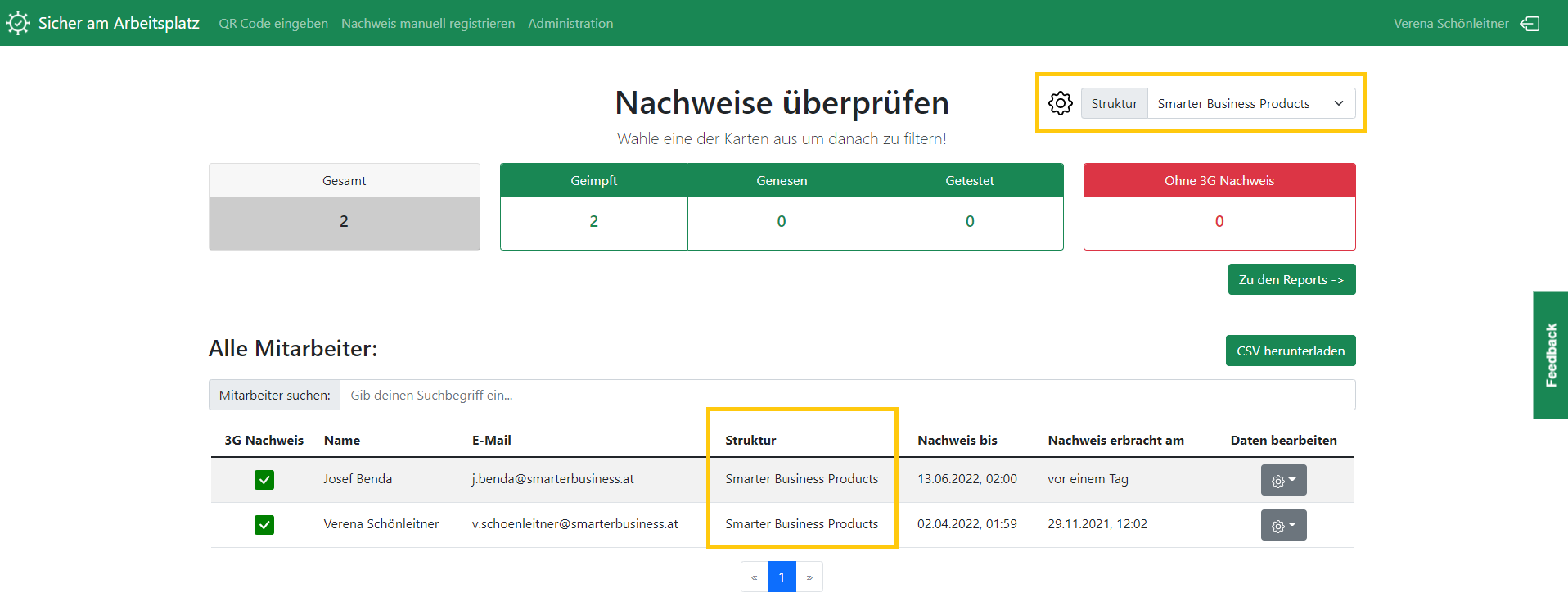Click date 02.04.2022, 01:59
This screenshot has width=1568, height=611.
point(967,524)
